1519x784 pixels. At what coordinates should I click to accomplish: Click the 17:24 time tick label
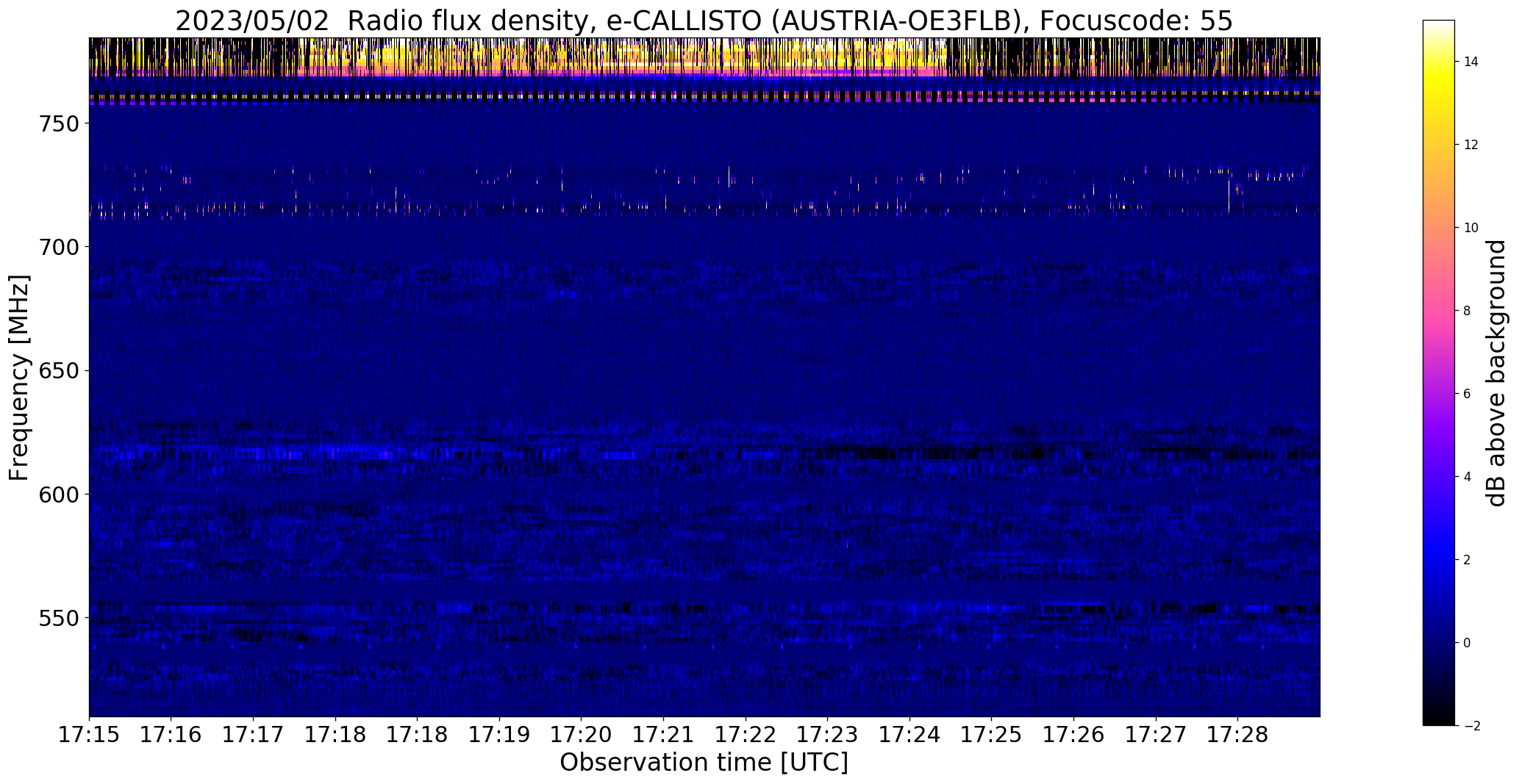[910, 735]
